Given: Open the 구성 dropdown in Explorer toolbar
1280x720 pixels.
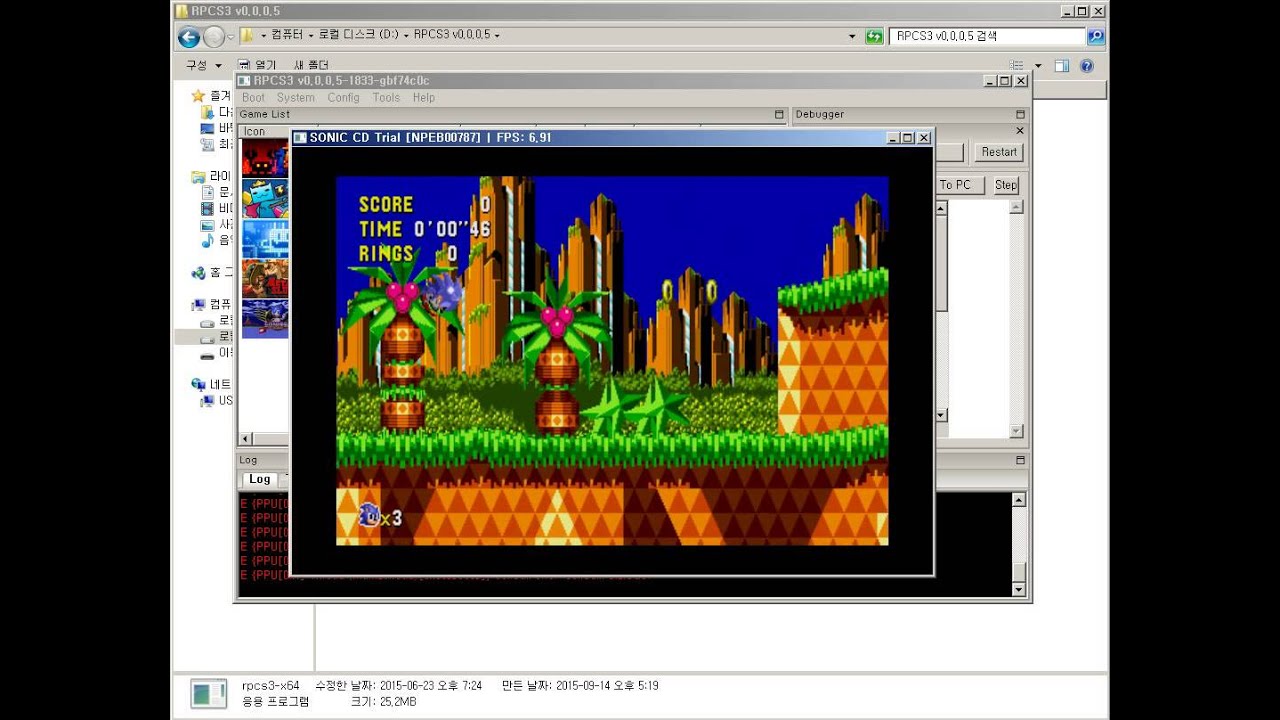Looking at the screenshot, I should coord(203,66).
